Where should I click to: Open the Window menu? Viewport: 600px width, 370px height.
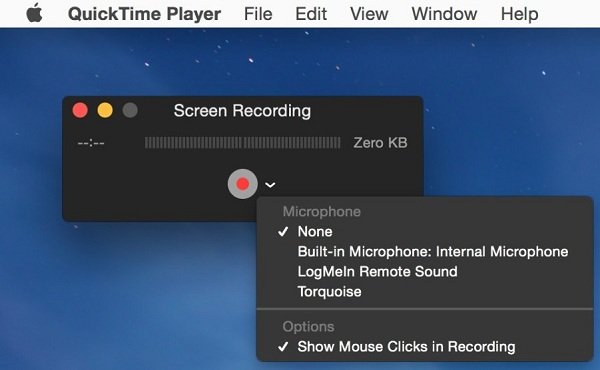[x=444, y=14]
